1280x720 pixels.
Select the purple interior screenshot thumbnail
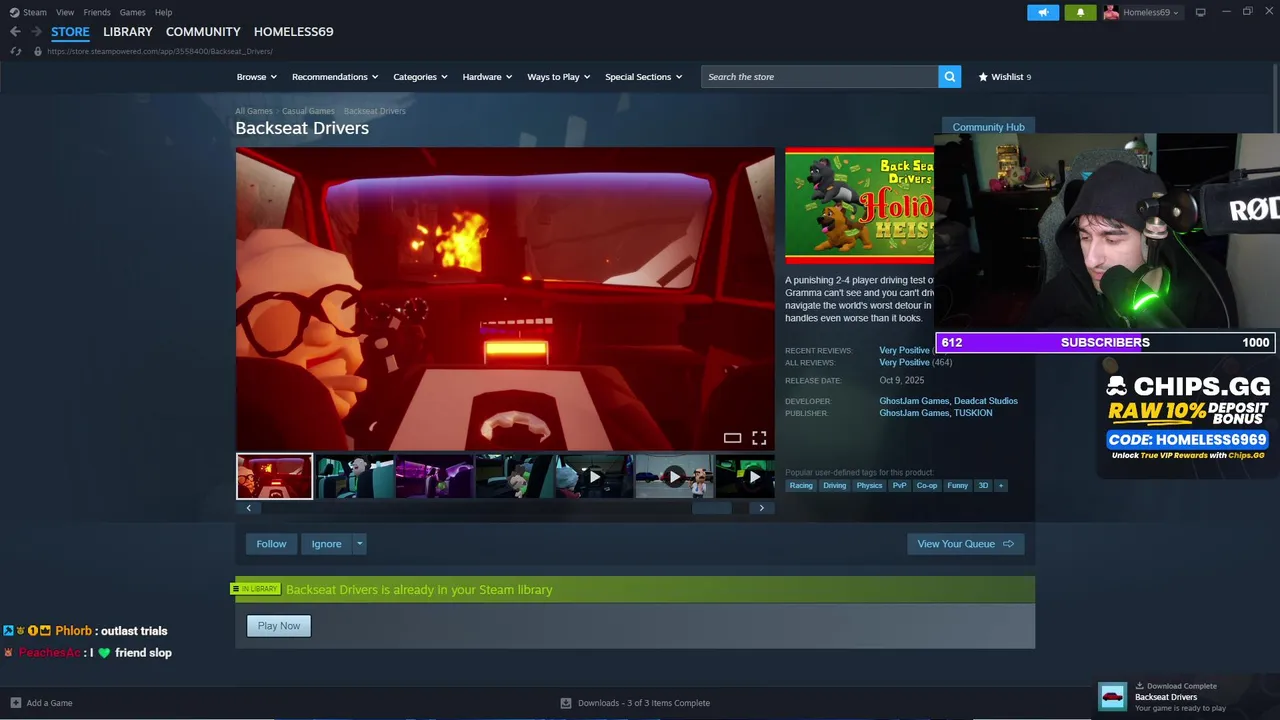pyautogui.click(x=434, y=476)
